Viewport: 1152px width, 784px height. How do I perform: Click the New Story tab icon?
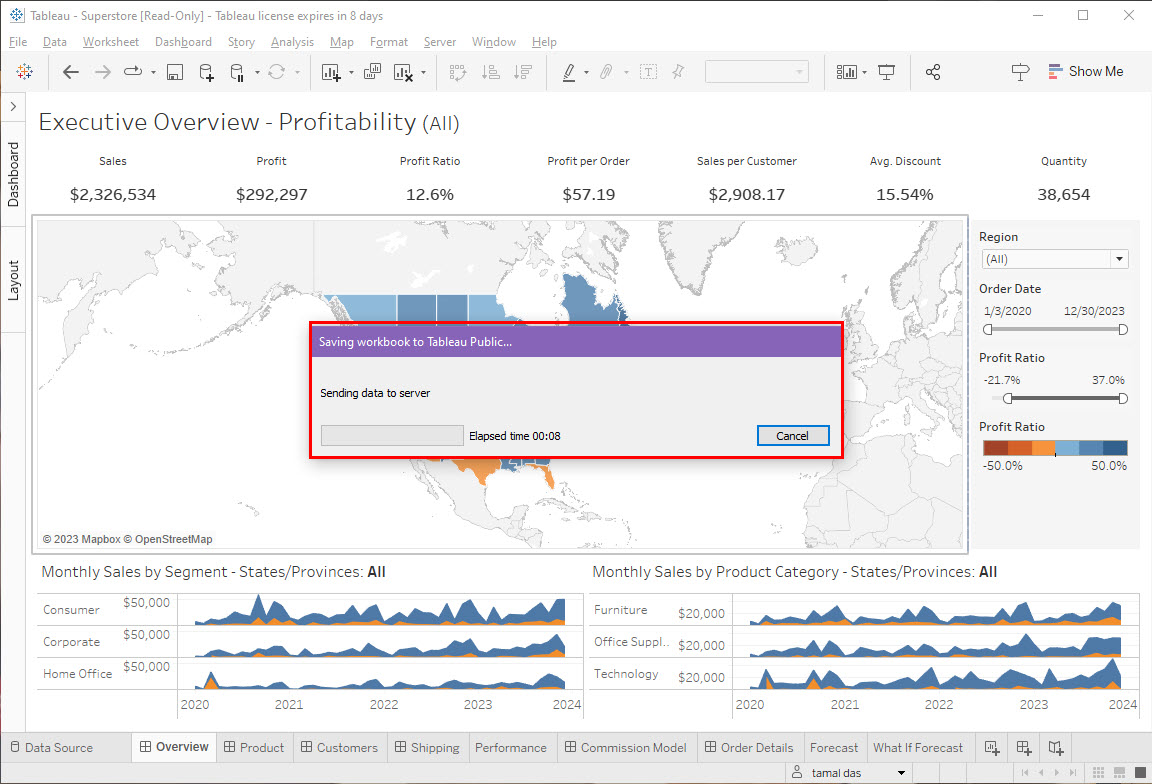1056,748
